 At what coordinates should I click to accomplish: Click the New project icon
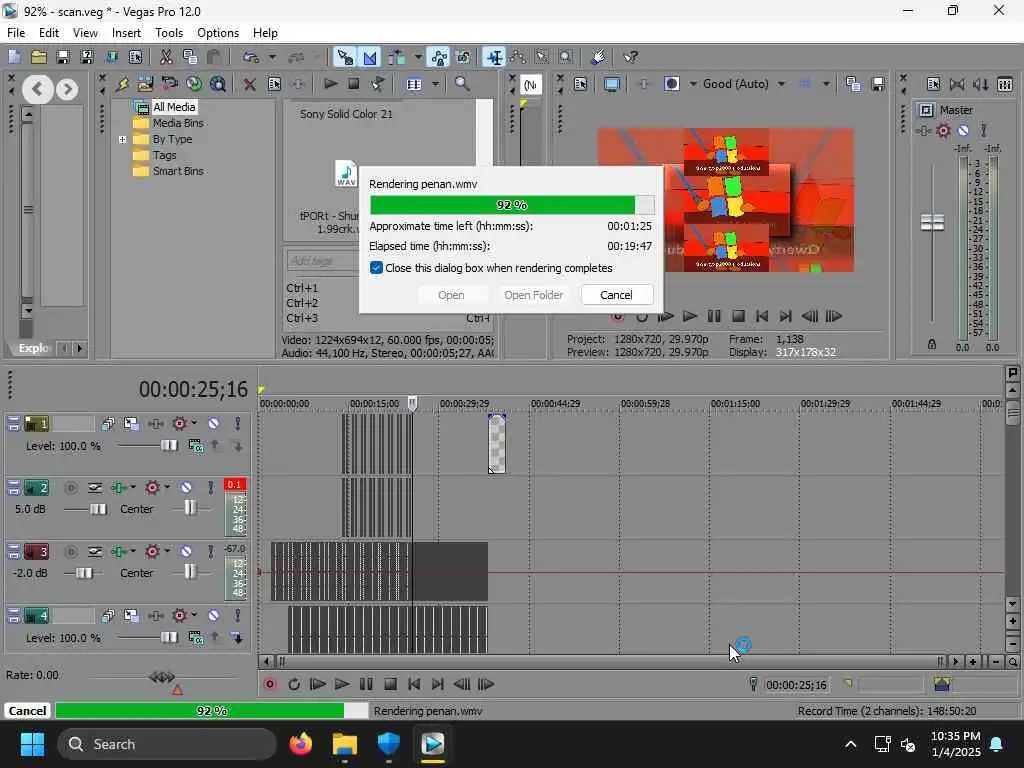(x=14, y=57)
